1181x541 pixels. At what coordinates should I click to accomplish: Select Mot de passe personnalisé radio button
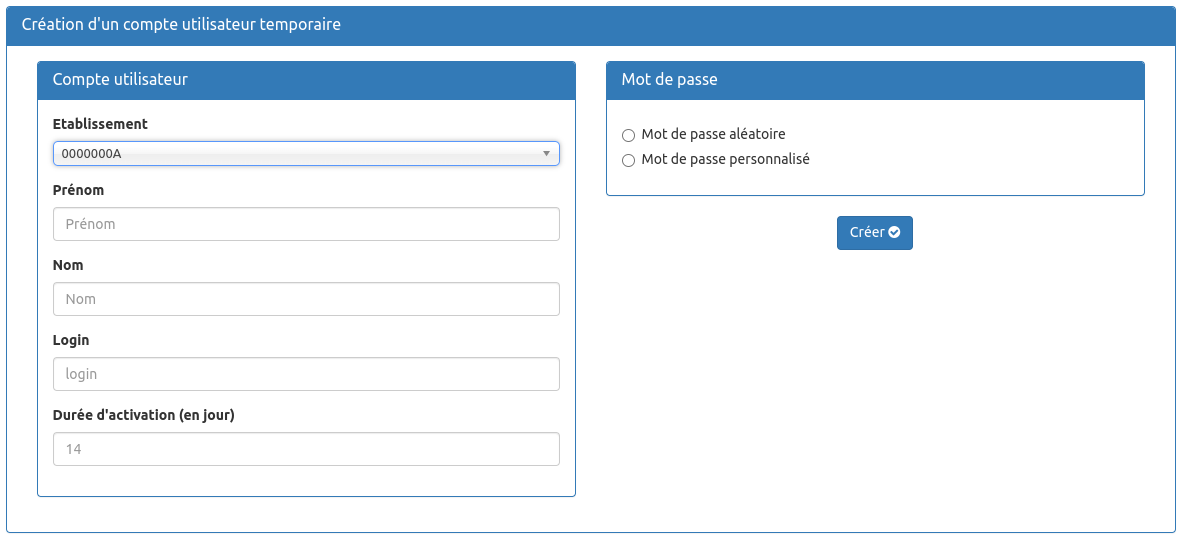click(x=628, y=160)
